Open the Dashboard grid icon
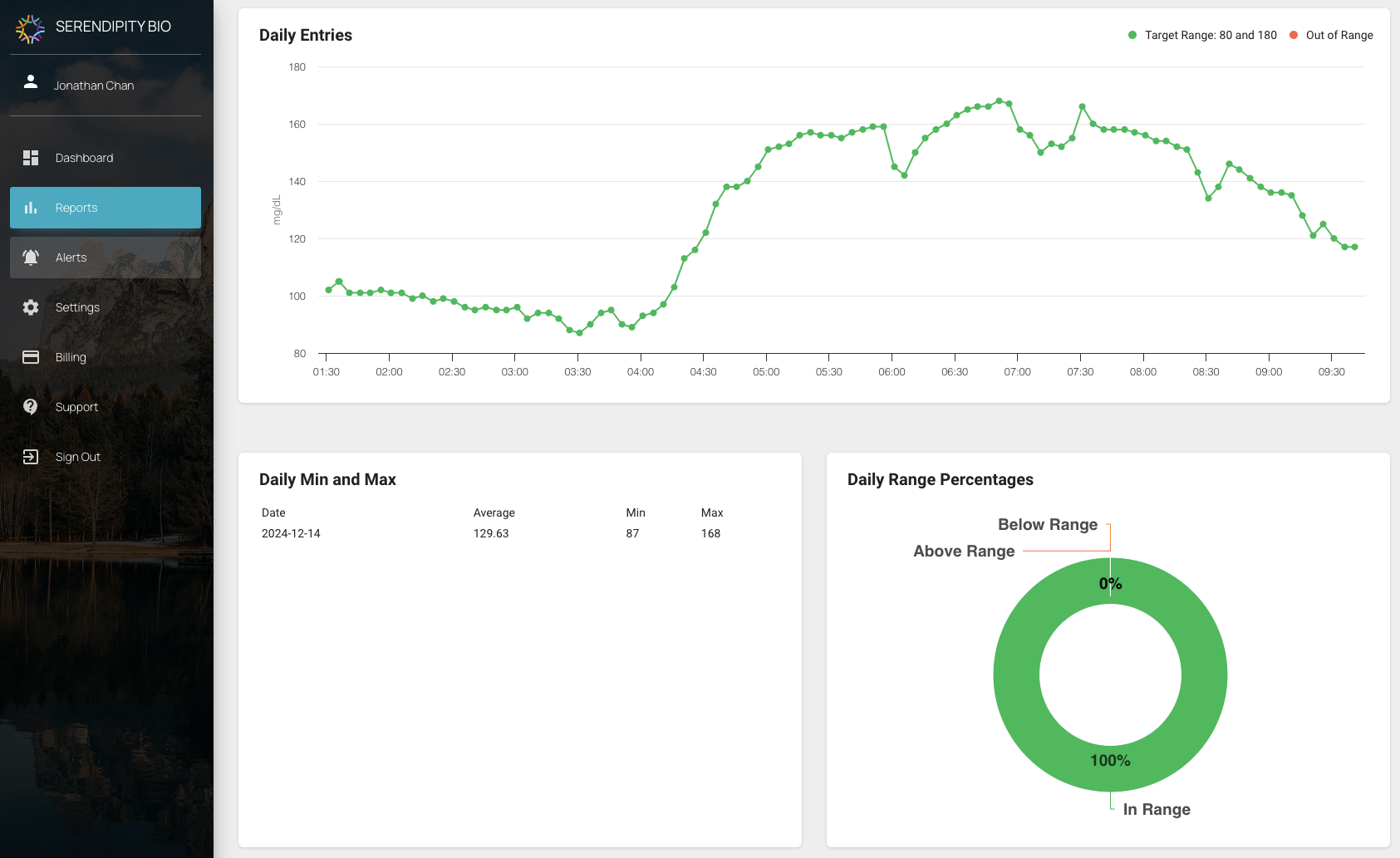1400x858 pixels. coord(31,158)
